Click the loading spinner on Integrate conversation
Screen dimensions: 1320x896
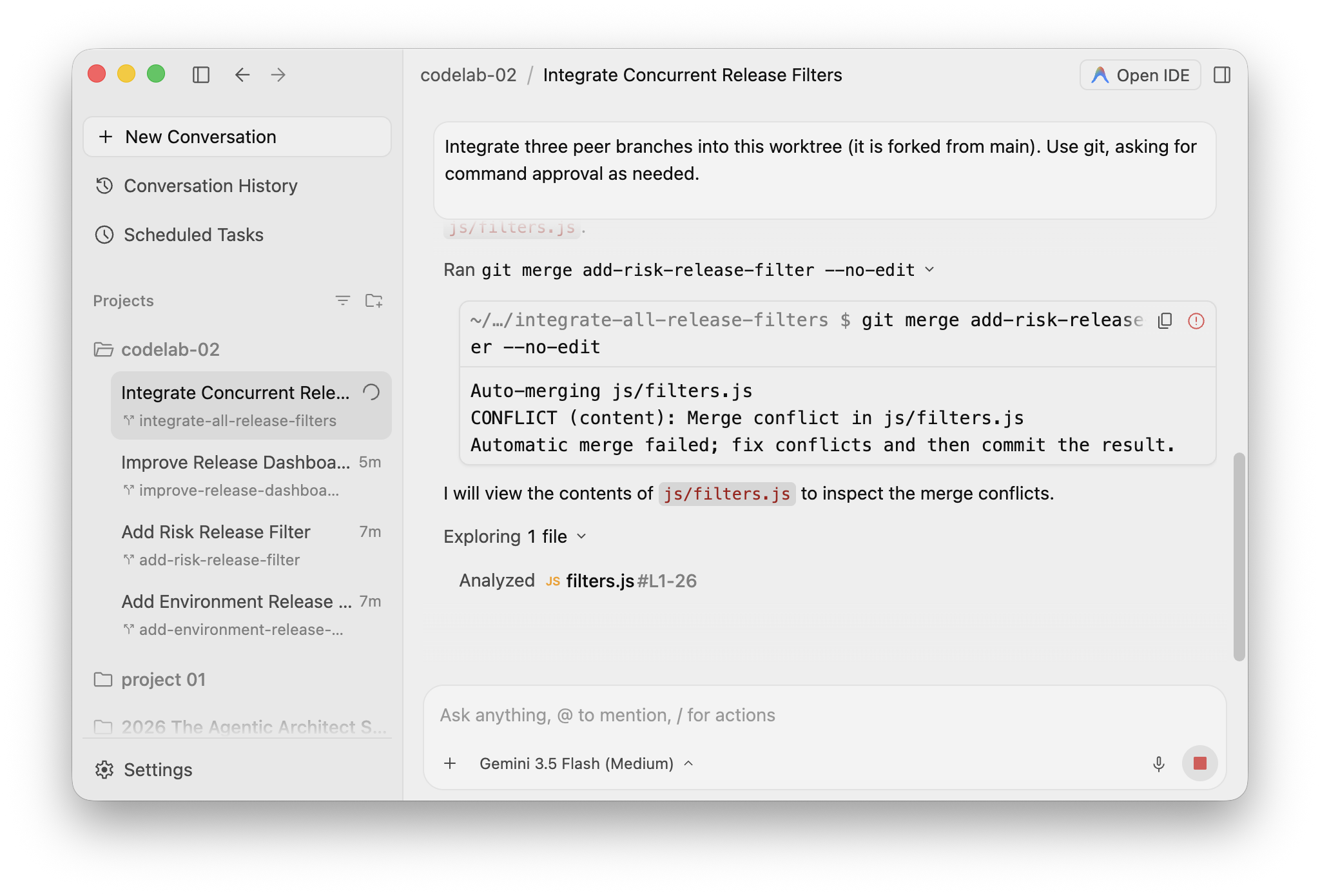pyautogui.click(x=371, y=392)
